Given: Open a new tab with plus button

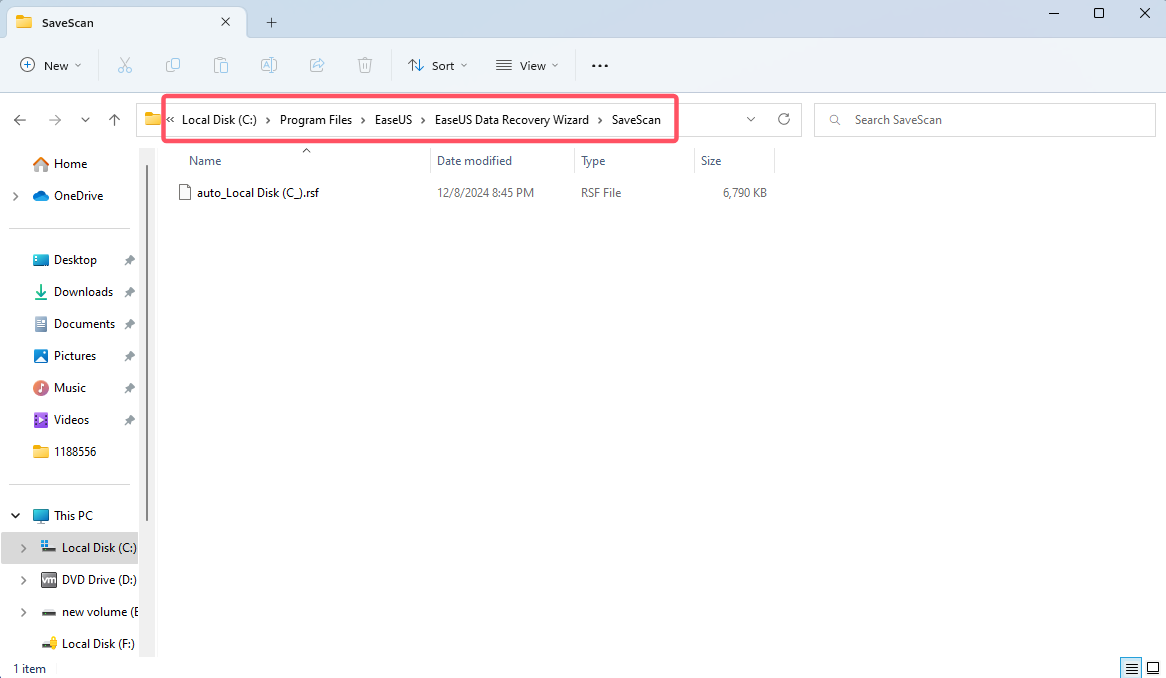Looking at the screenshot, I should tap(271, 22).
